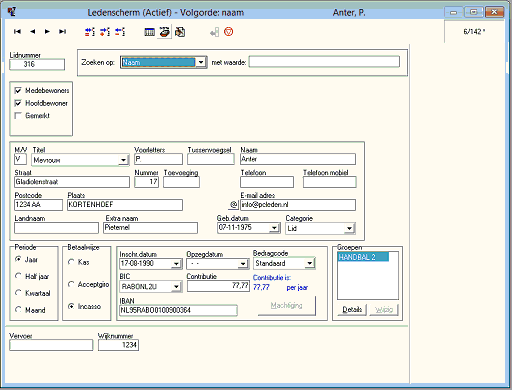Toggle the Medebewoners checkbox

click(18, 90)
